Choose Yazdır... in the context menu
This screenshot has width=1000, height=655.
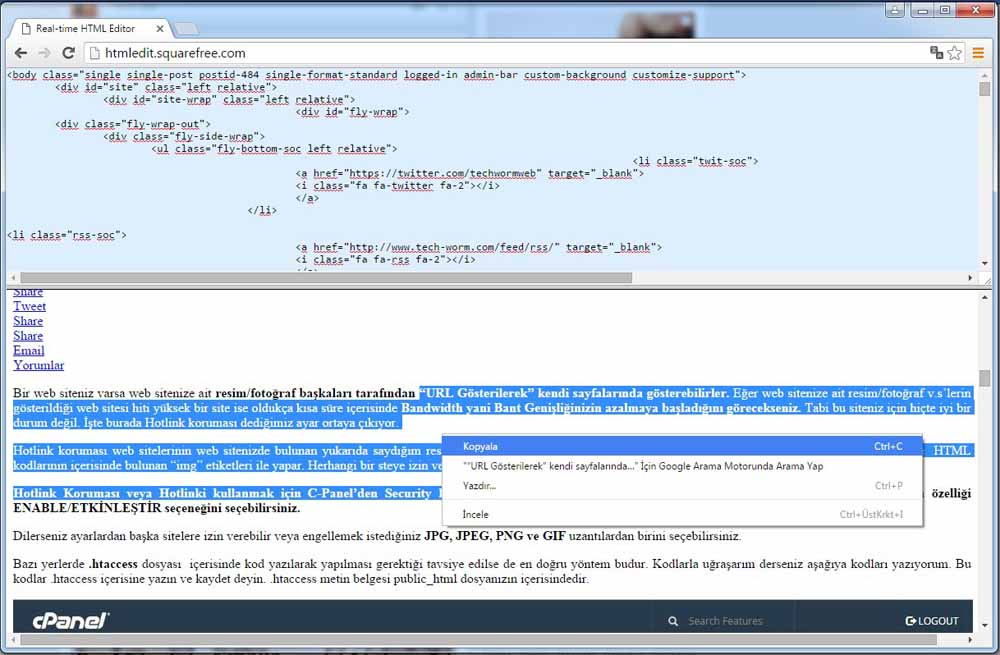point(480,486)
